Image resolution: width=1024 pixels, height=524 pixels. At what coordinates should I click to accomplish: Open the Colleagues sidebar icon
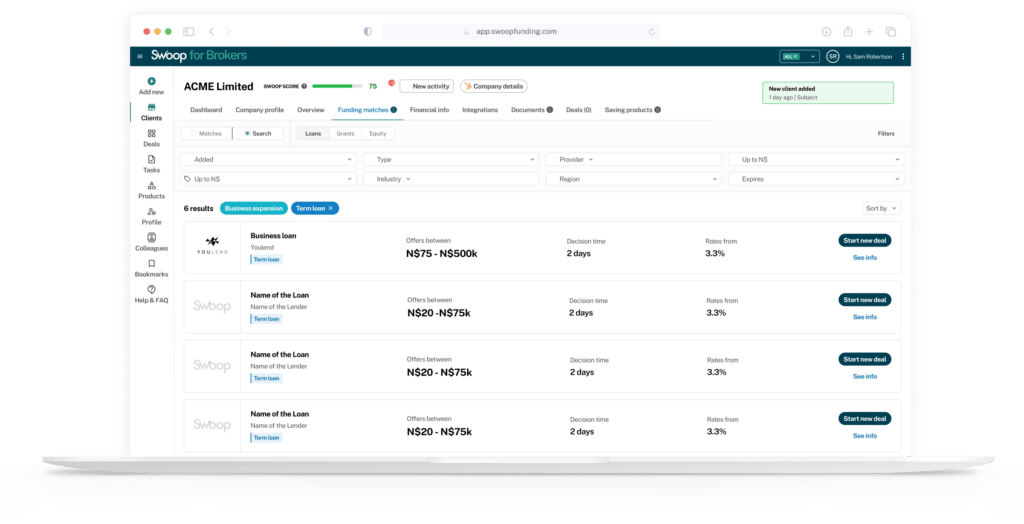(x=152, y=237)
